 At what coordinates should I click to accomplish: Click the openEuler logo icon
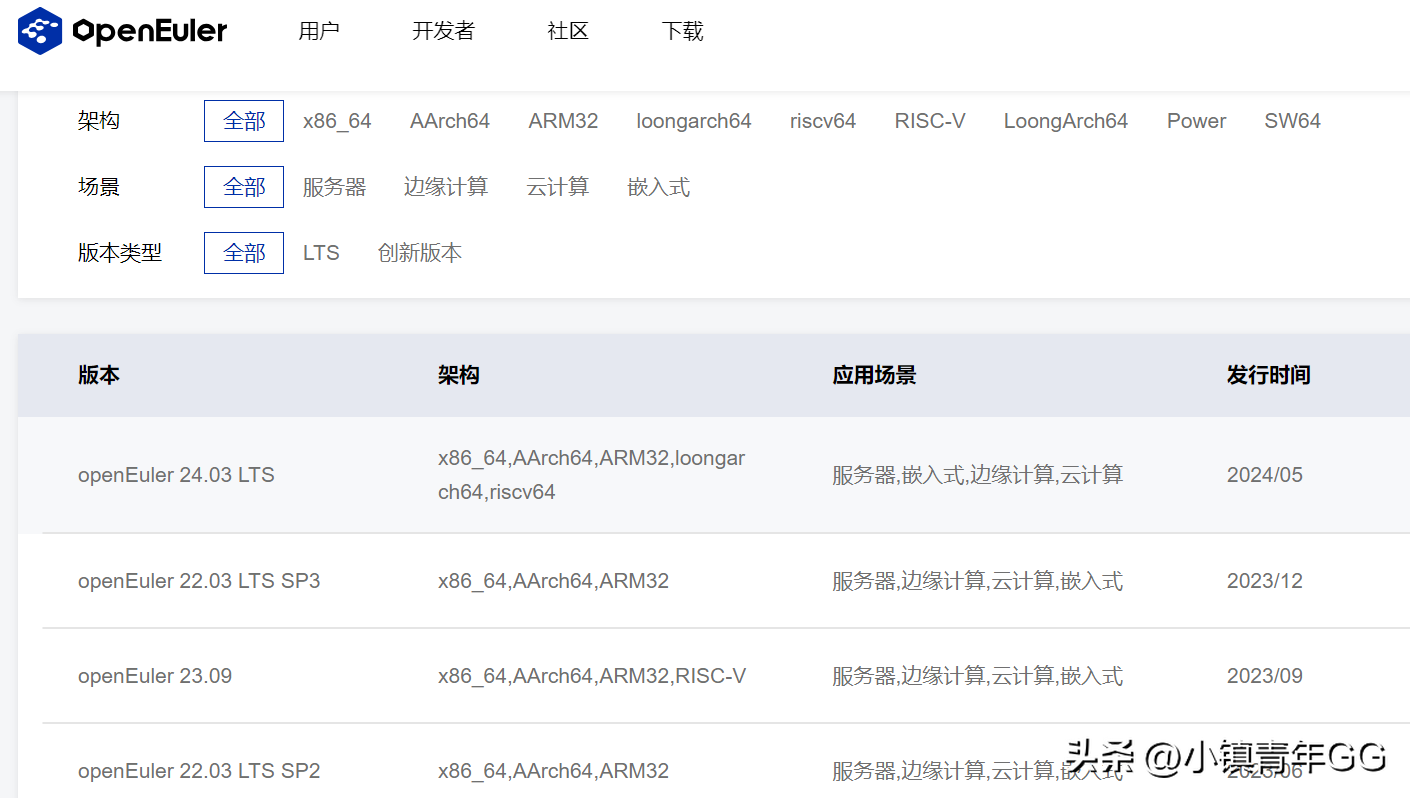click(40, 31)
